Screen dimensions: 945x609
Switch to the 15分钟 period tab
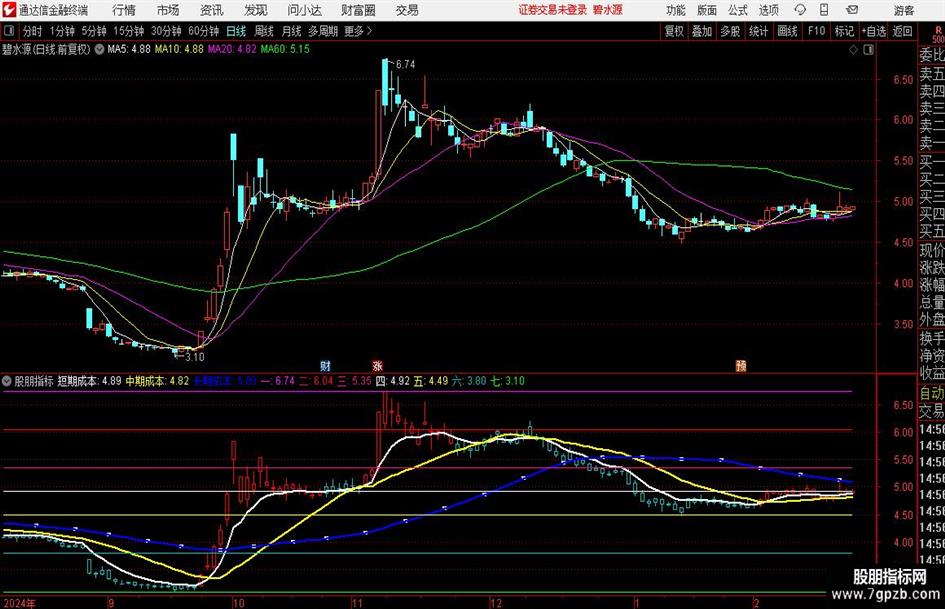coord(128,31)
